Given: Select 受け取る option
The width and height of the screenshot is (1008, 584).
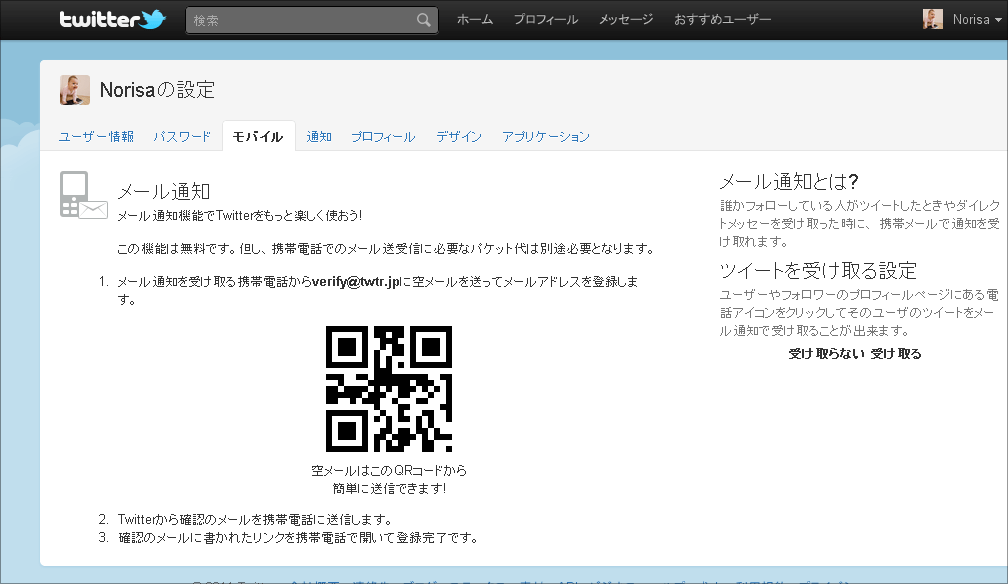Looking at the screenshot, I should pos(896,354).
